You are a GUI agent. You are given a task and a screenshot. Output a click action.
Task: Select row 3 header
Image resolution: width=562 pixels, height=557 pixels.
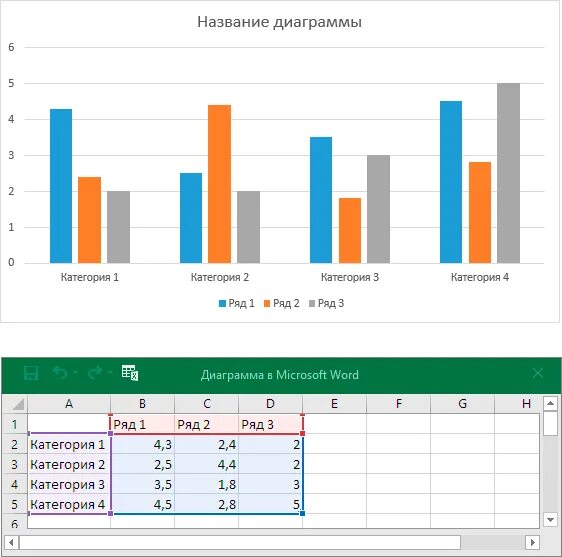(x=15, y=464)
